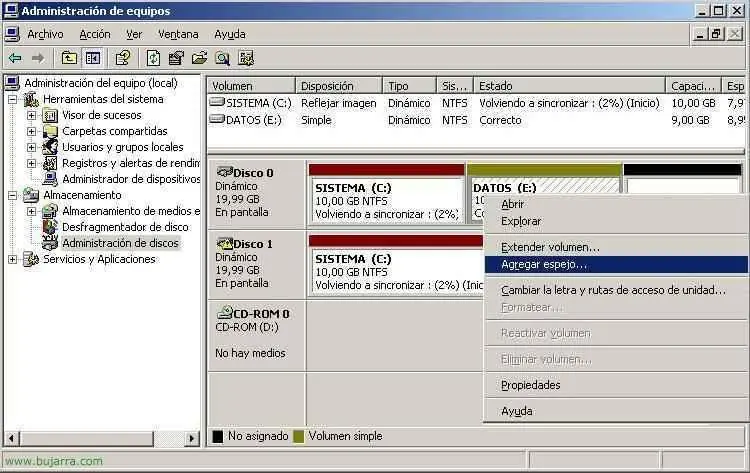Image resolution: width=750 pixels, height=473 pixels.
Task: Choose Propiedades in the context menu
Action: (616, 385)
